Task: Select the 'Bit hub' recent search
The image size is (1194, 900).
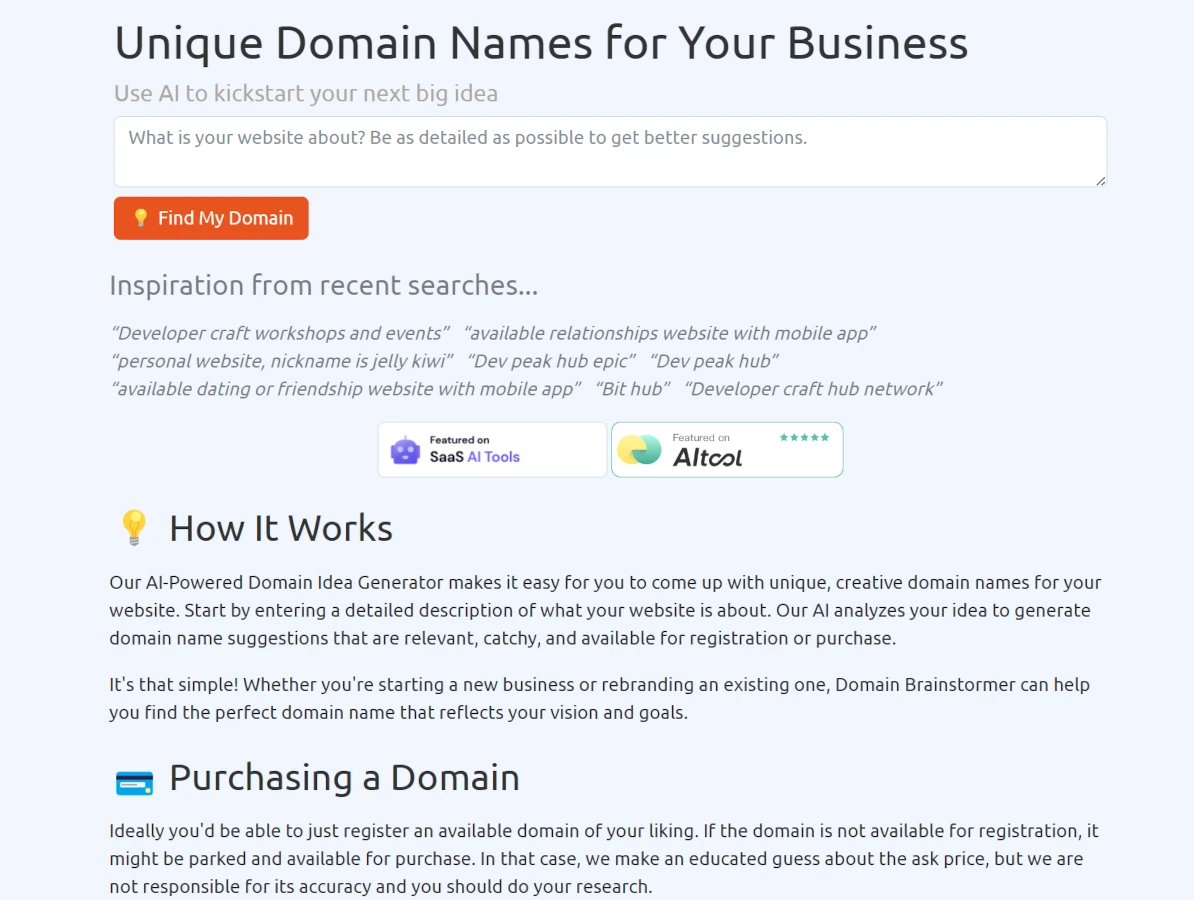Action: [x=633, y=389]
